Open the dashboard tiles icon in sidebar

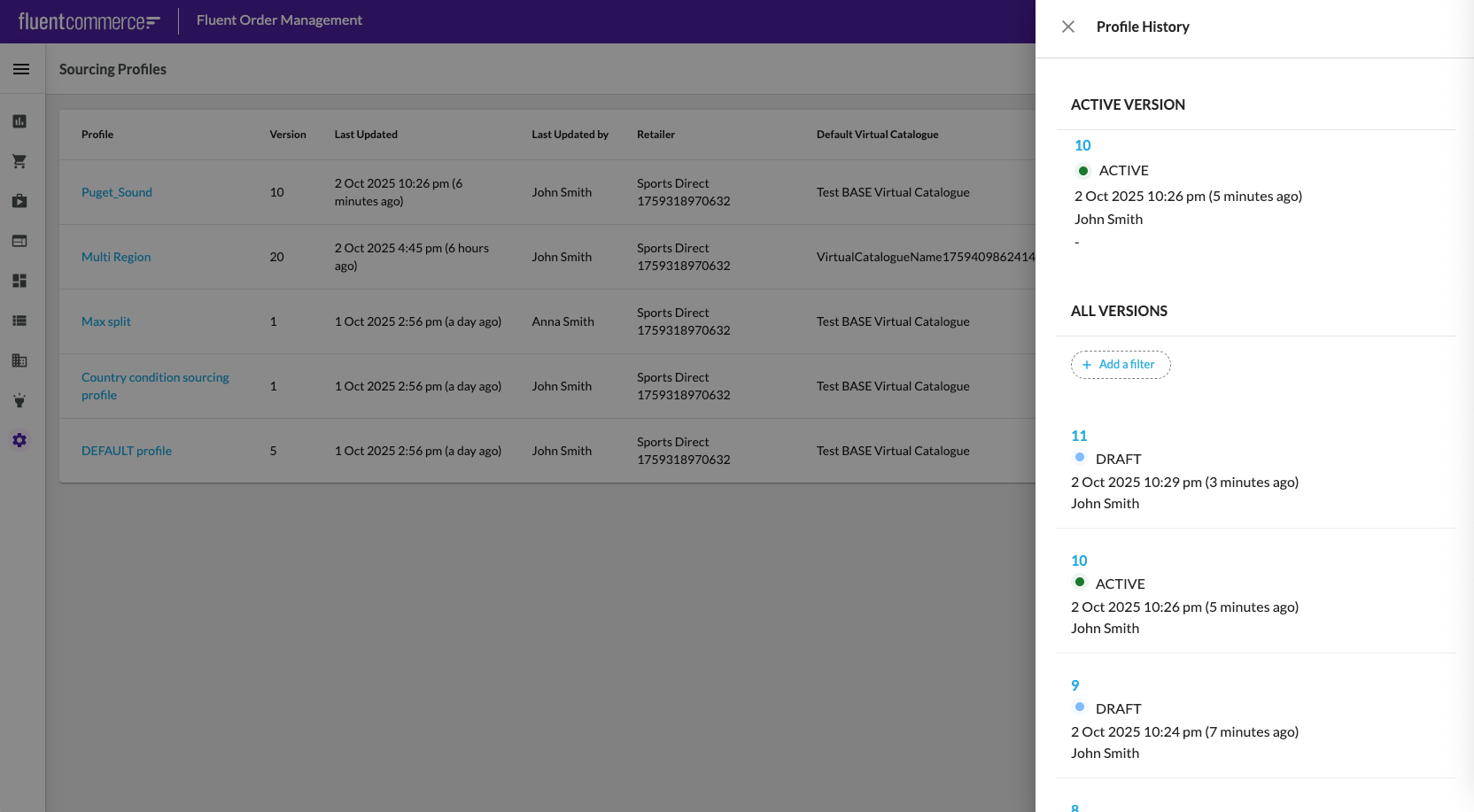click(19, 281)
